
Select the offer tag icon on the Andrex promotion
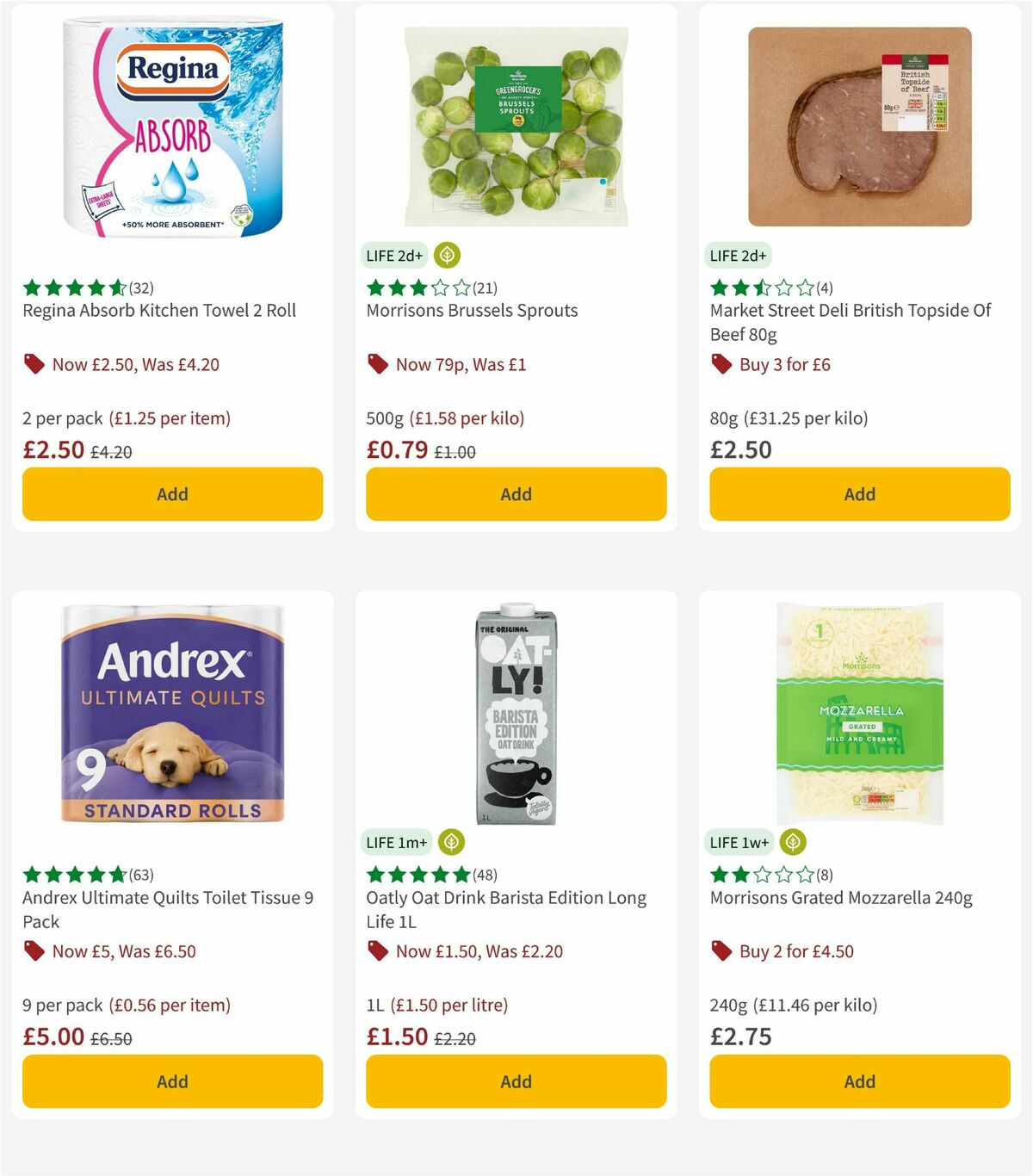(x=34, y=951)
